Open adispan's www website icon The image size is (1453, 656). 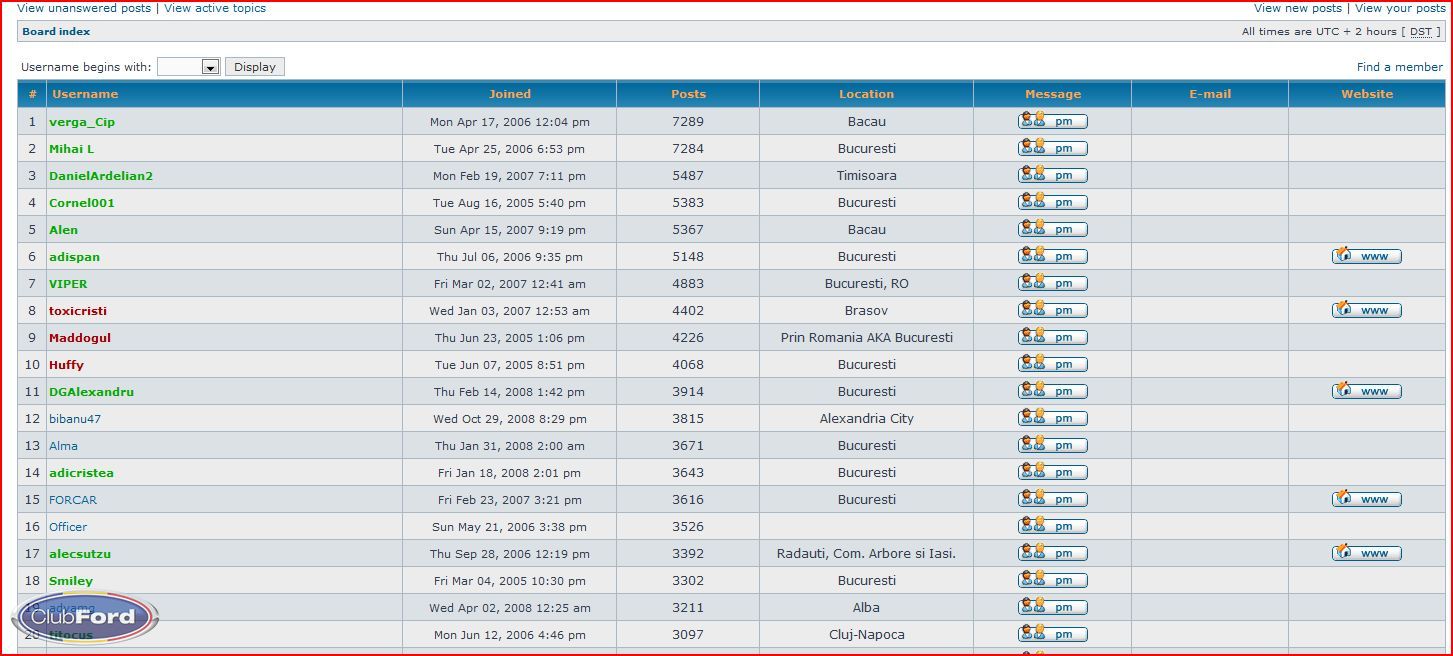(1366, 256)
